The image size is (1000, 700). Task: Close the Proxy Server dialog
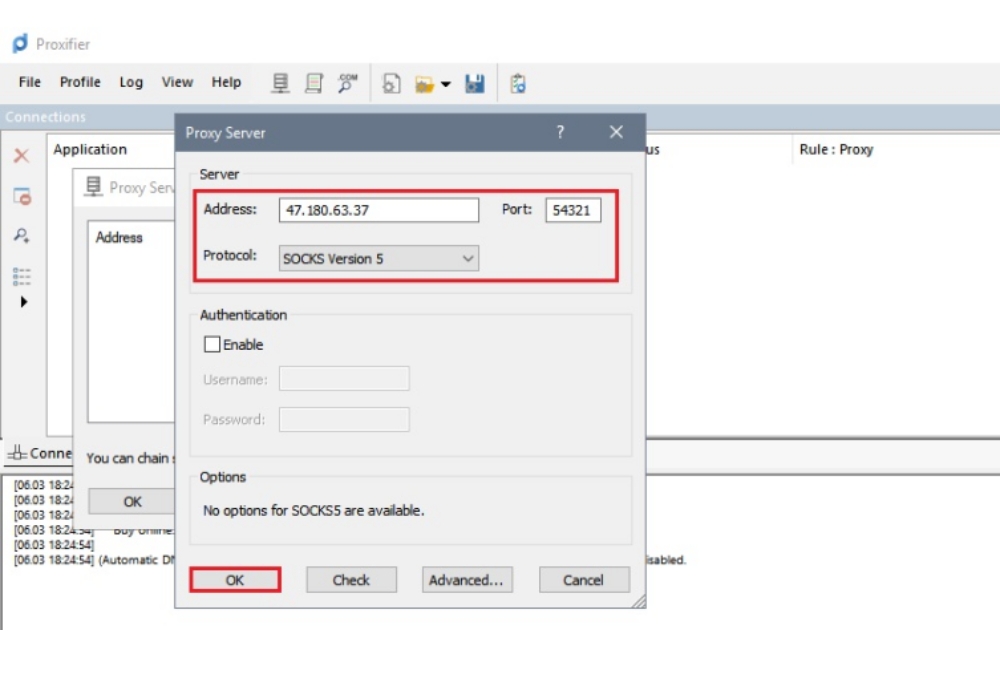[x=616, y=132]
